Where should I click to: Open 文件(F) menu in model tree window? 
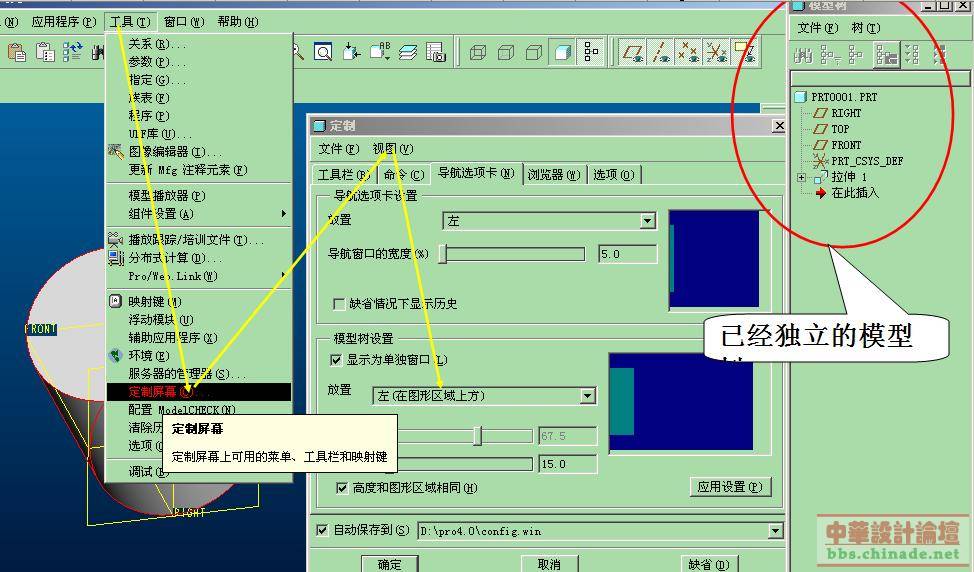point(817,28)
